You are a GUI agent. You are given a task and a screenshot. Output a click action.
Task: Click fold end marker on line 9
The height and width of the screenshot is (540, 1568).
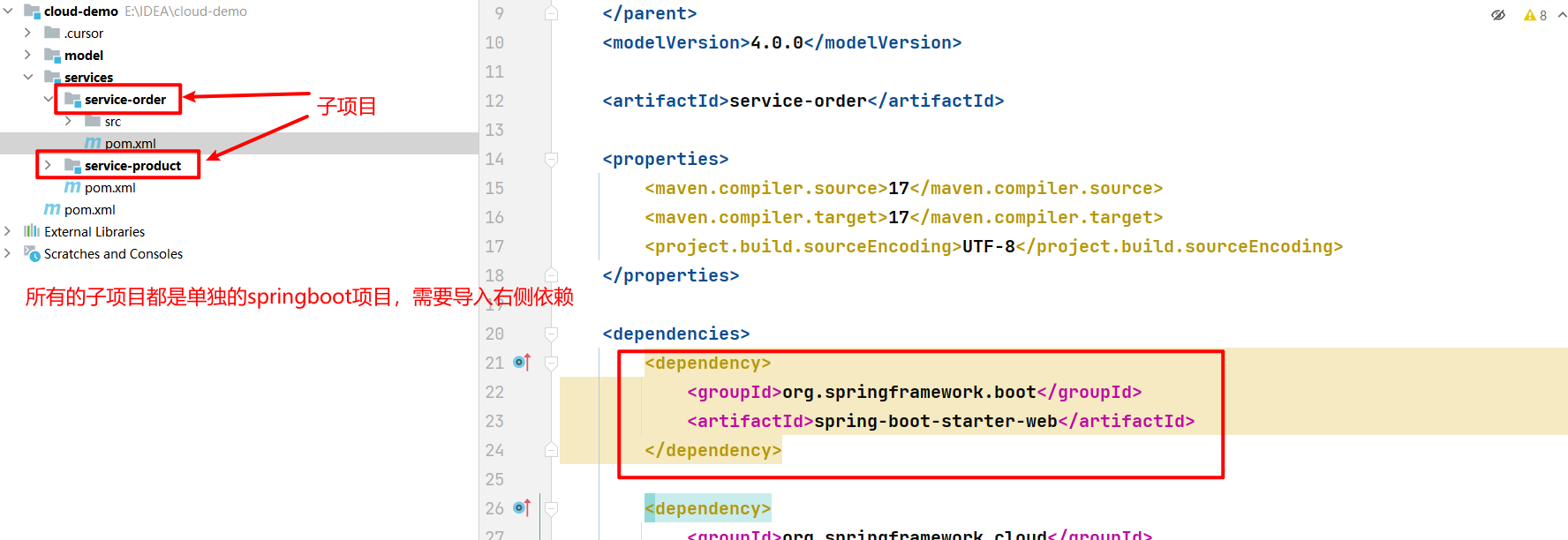(551, 13)
